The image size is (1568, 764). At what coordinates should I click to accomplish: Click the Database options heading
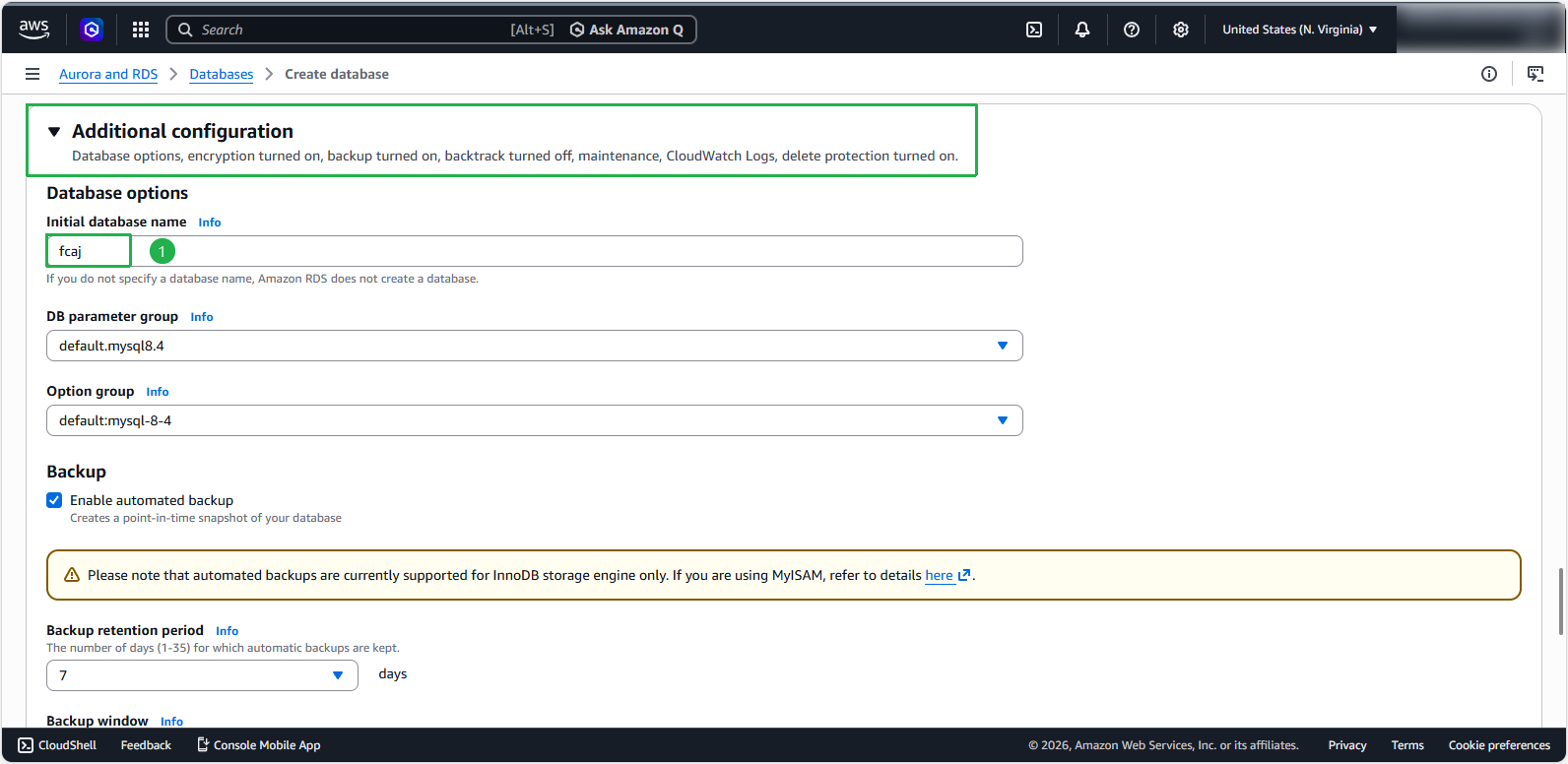point(117,193)
